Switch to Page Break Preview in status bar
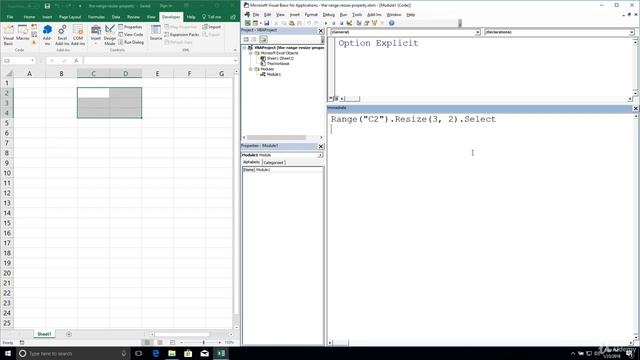Screen dimensions: 640x360 click(172, 342)
